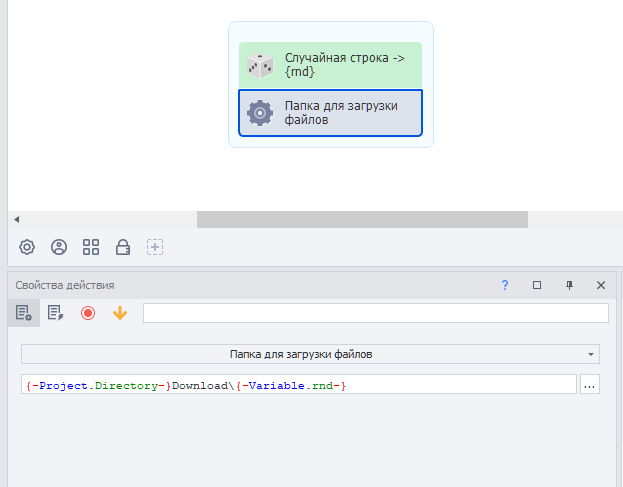The height and width of the screenshot is (487, 623).
Task: Click the empty text field in properties toolbar
Action: pos(376,313)
